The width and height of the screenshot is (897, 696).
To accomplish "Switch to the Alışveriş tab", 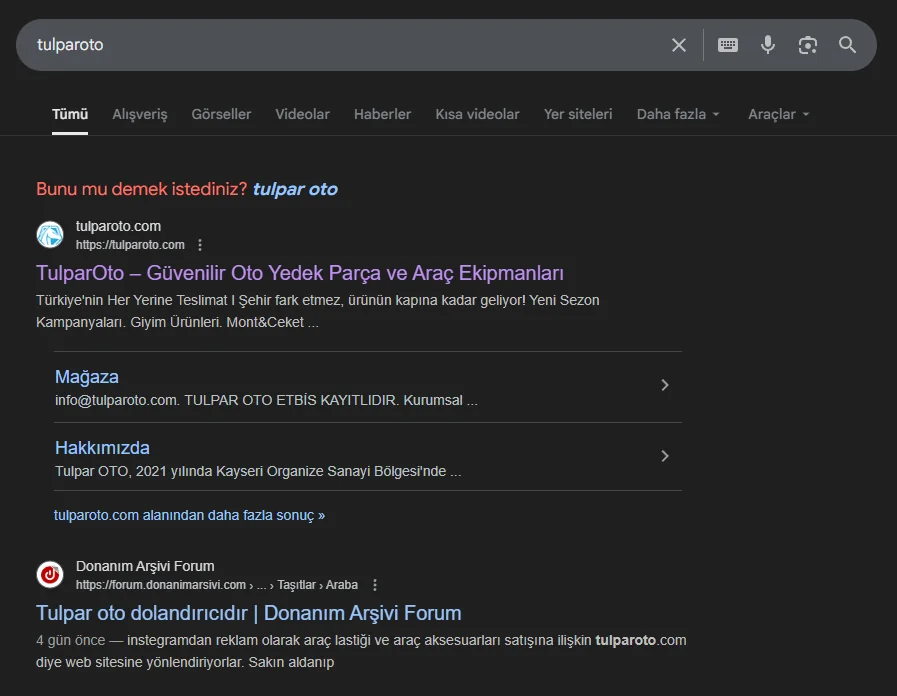I will tap(140, 114).
